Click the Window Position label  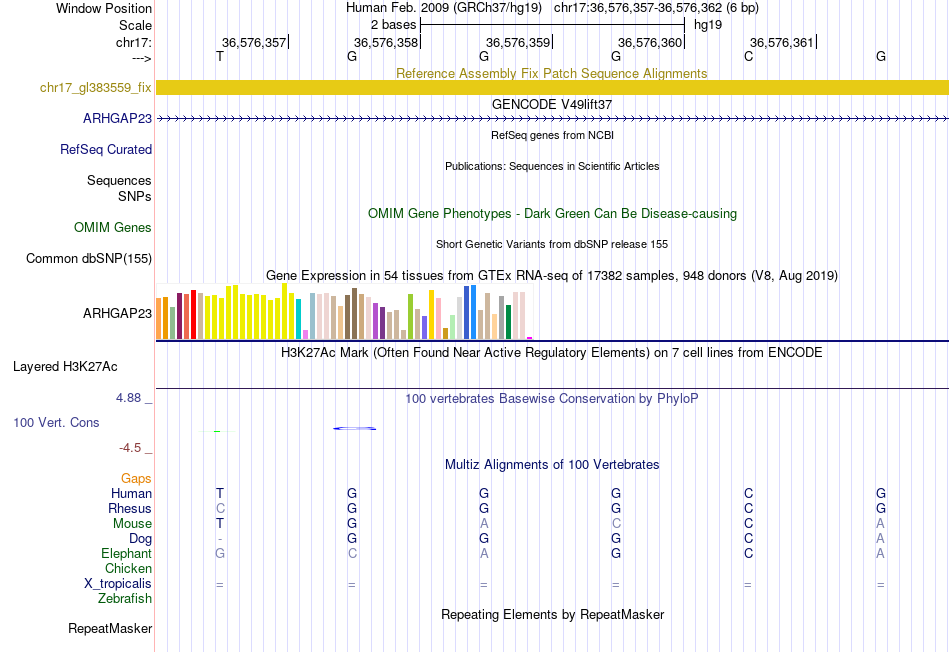[104, 8]
